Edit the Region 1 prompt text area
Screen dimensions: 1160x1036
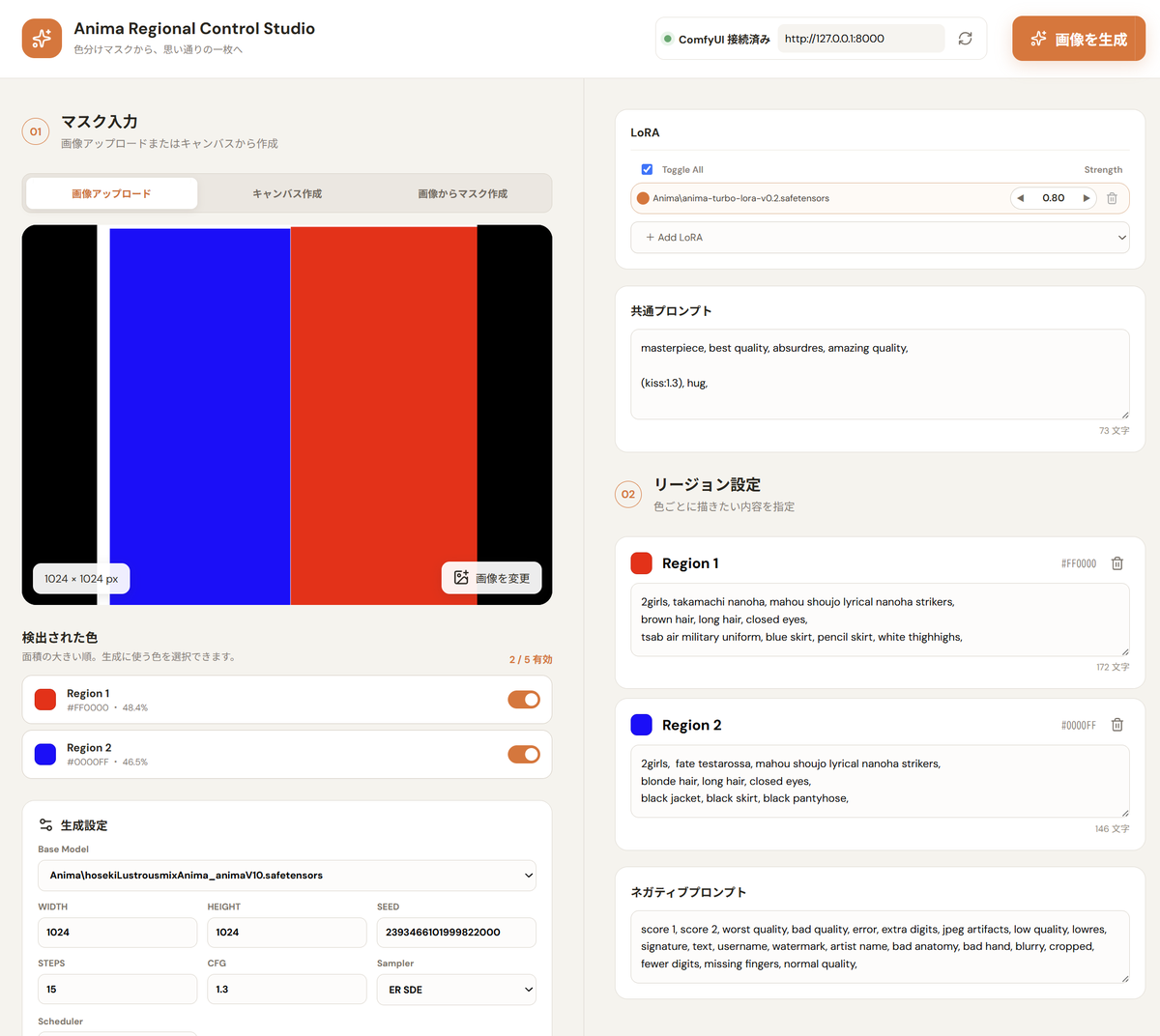880,619
